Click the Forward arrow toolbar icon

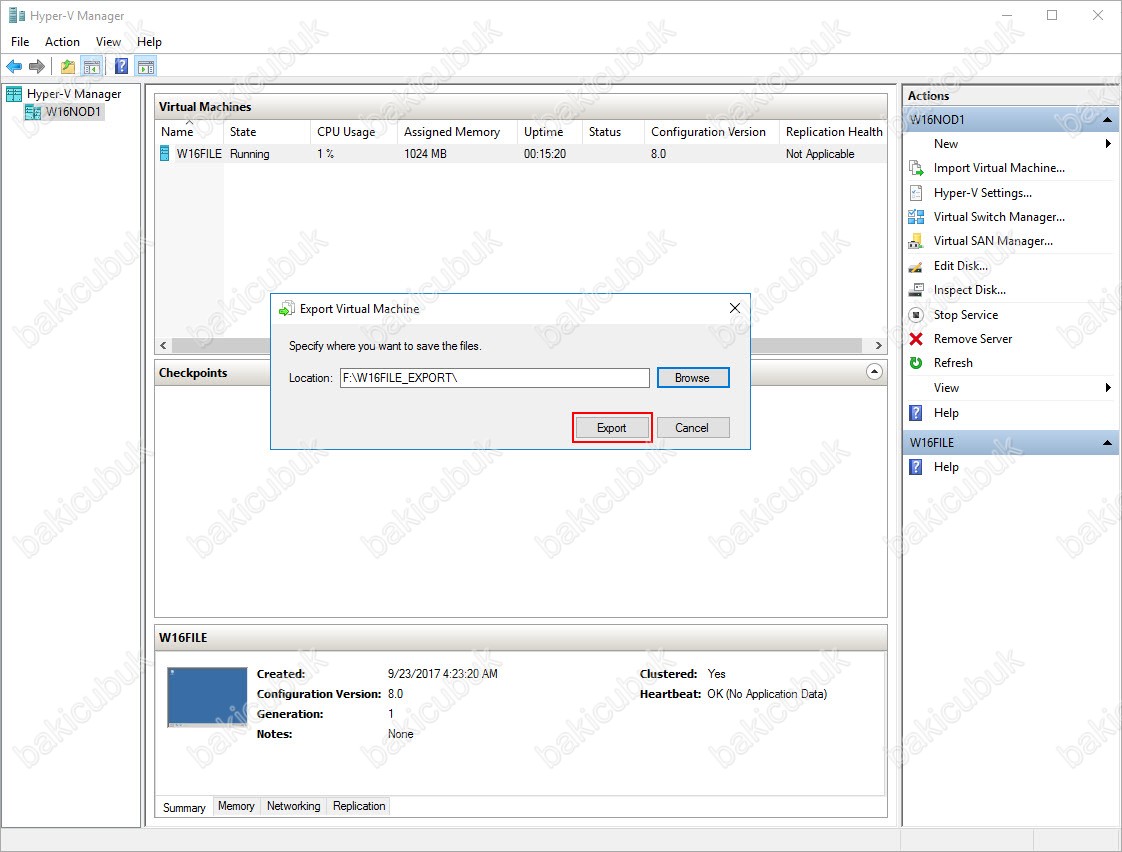[36, 67]
